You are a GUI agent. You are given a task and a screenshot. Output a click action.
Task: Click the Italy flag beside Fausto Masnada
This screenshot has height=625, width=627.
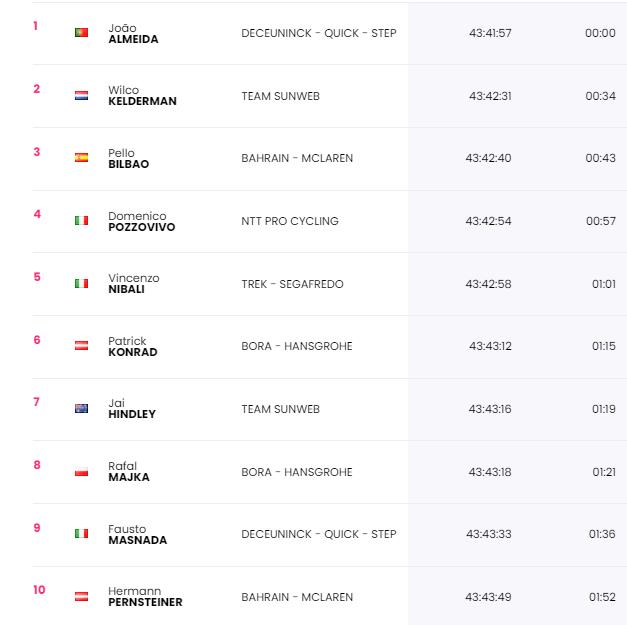coord(81,533)
